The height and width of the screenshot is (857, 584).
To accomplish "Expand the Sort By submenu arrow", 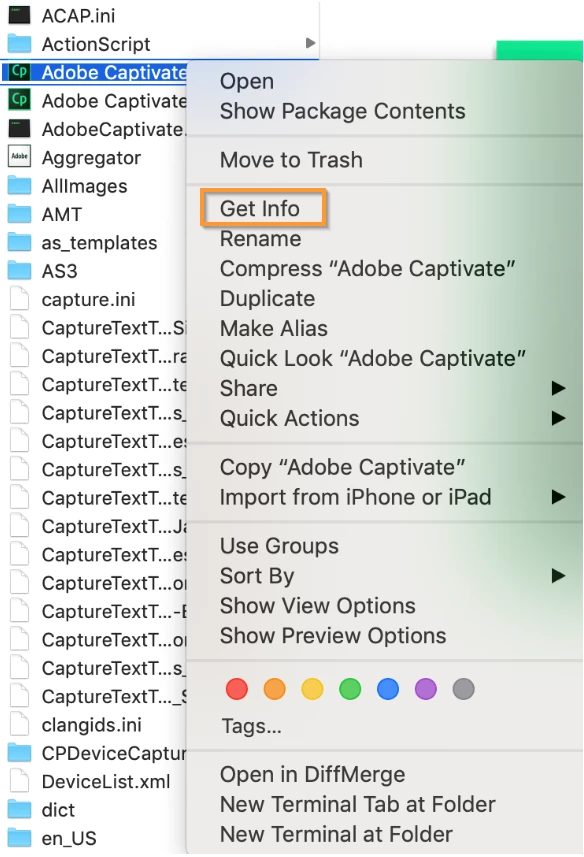I will coord(558,576).
